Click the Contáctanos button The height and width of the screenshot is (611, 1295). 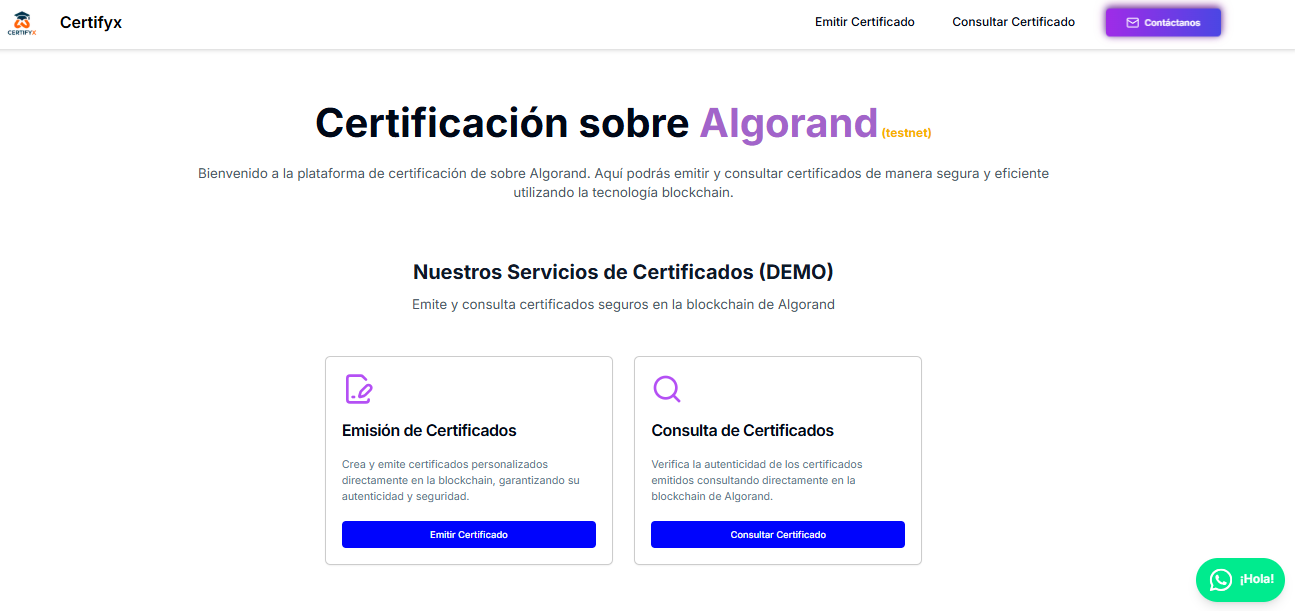tap(1162, 21)
